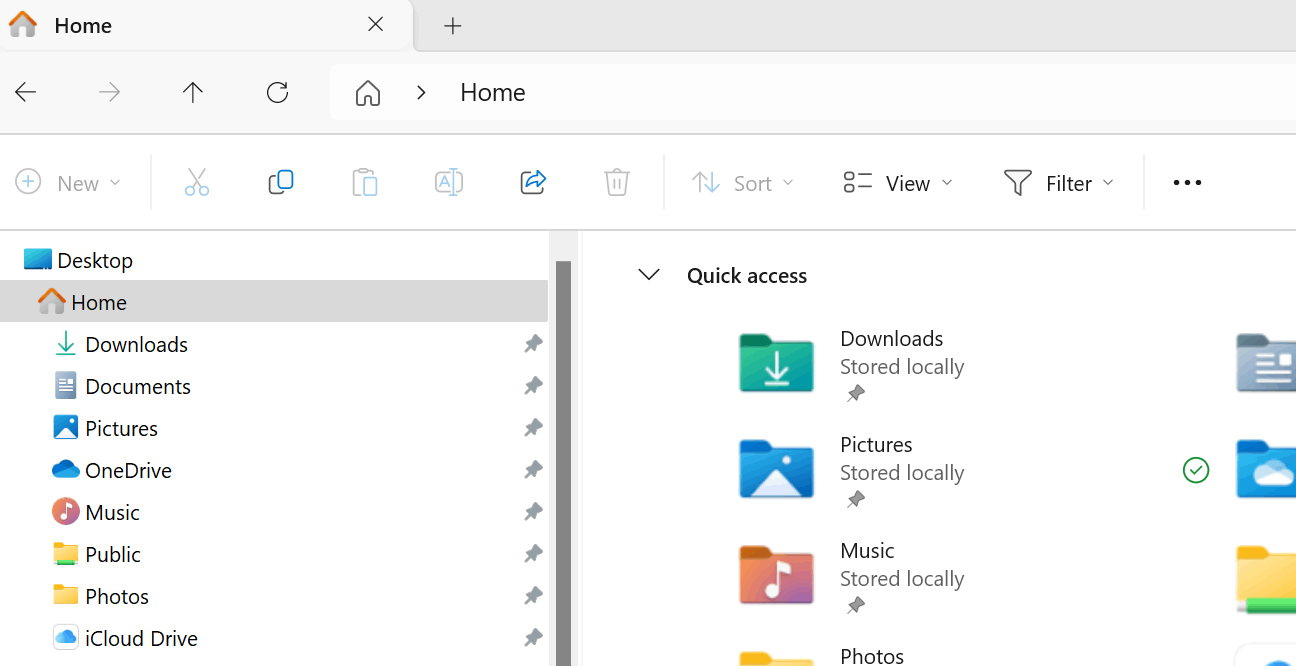Open the Filter dropdown menu

tap(1059, 183)
